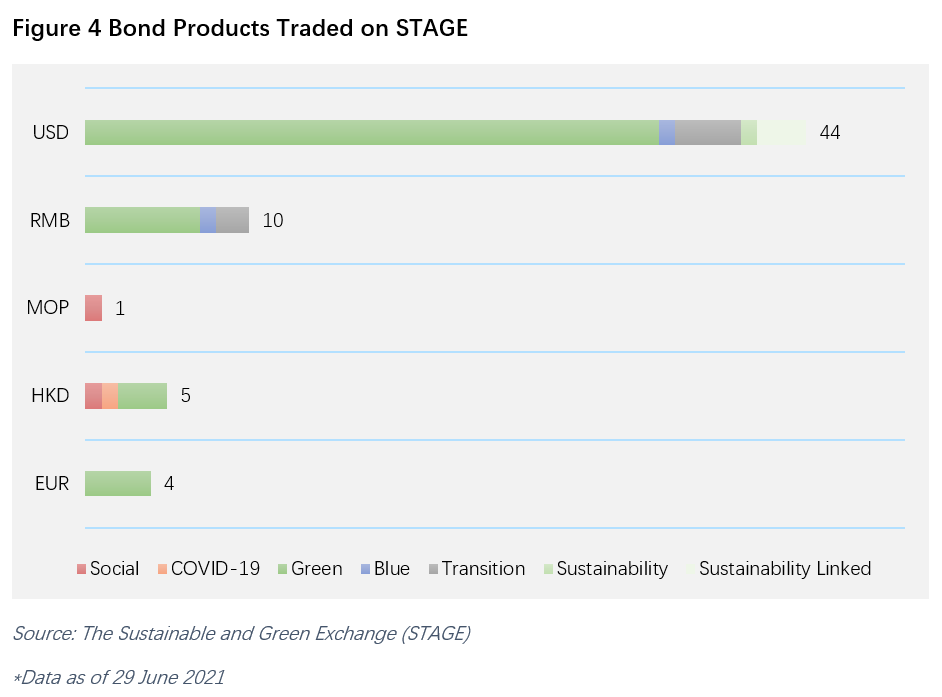This screenshot has height=697, width=942.
Task: Click the red MOP Social bar
Action: [x=93, y=308]
